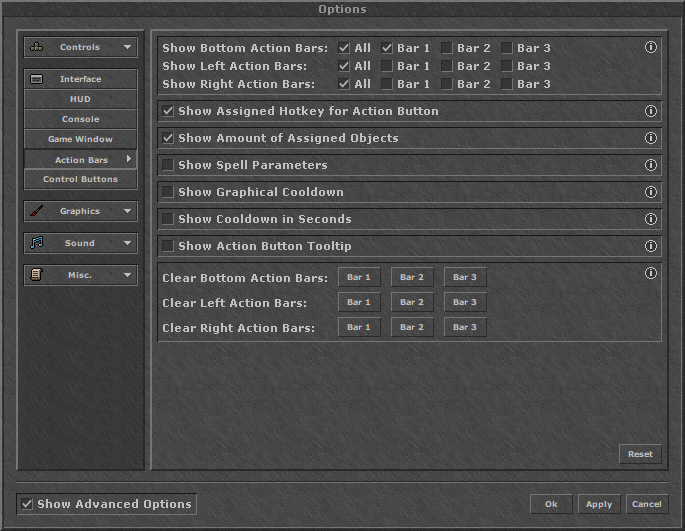The height and width of the screenshot is (531, 685).
Task: Select the Action Bars page
Action: click(80, 160)
